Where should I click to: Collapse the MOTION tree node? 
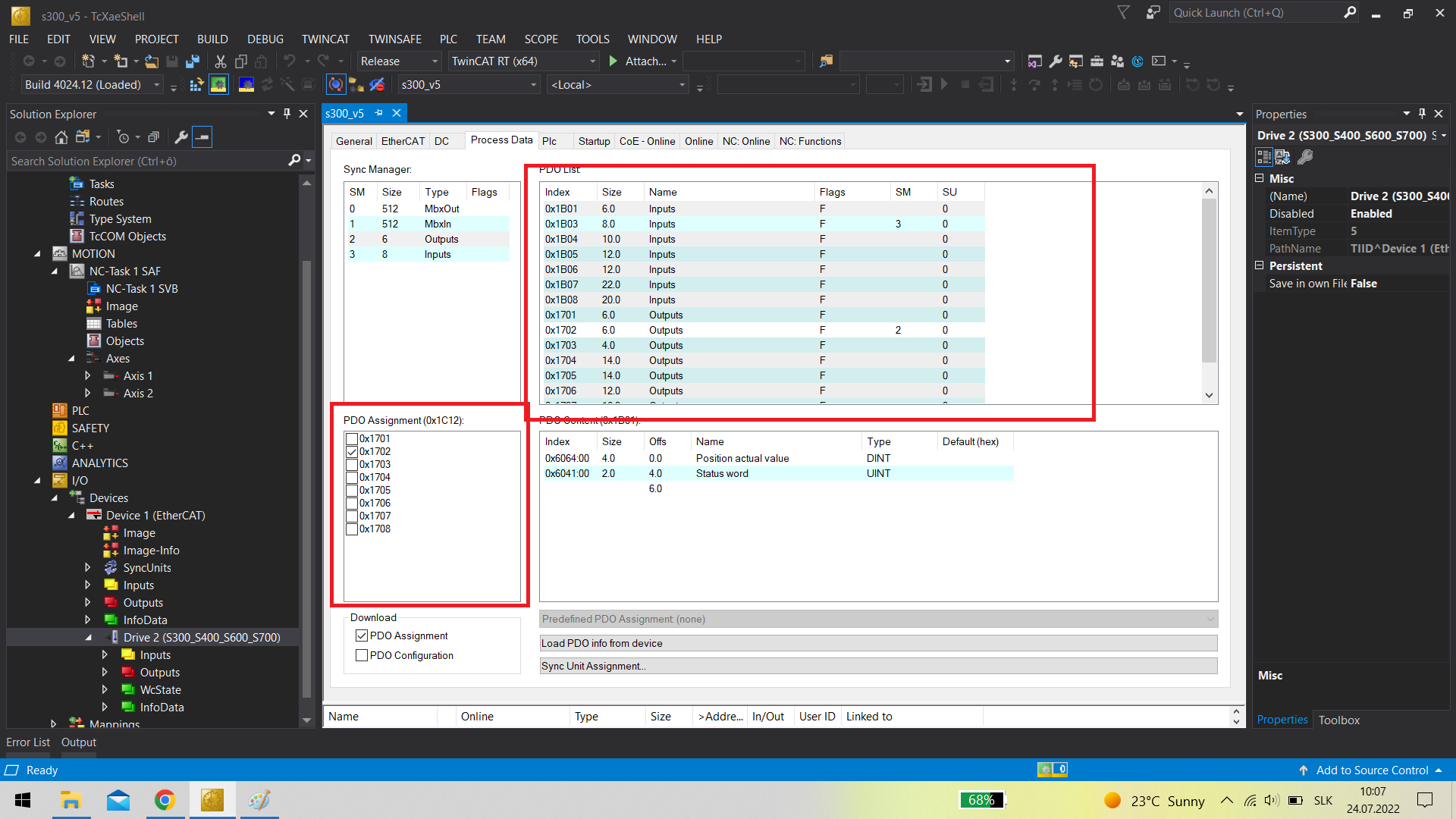click(x=37, y=254)
